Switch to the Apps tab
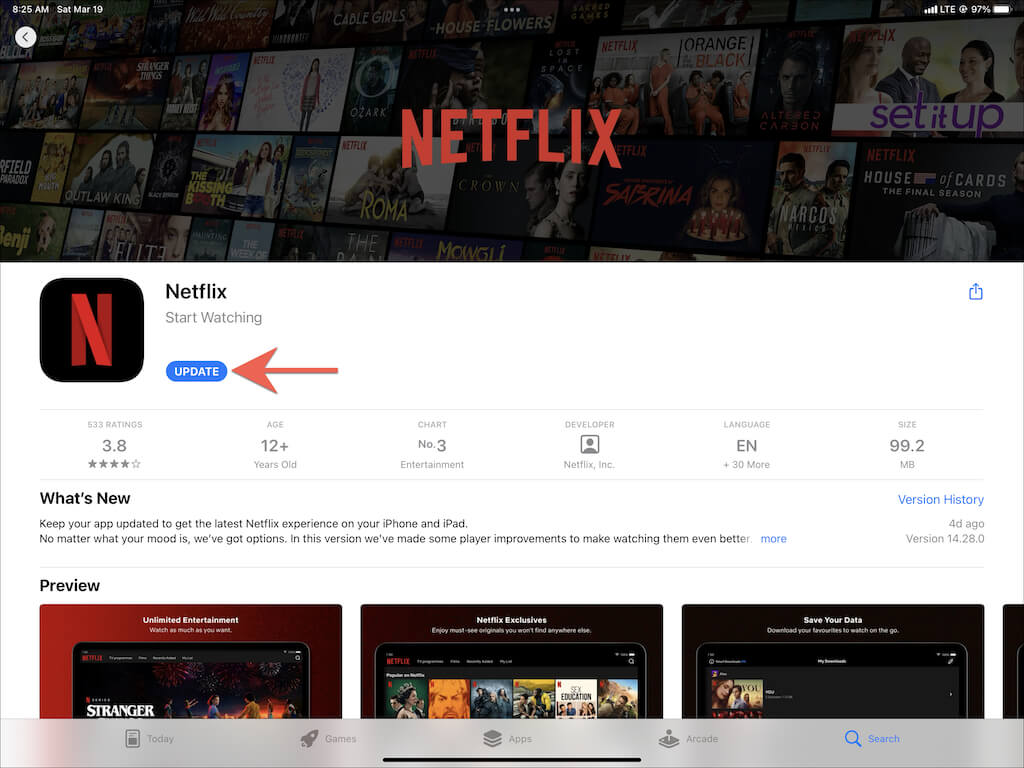 (507, 739)
